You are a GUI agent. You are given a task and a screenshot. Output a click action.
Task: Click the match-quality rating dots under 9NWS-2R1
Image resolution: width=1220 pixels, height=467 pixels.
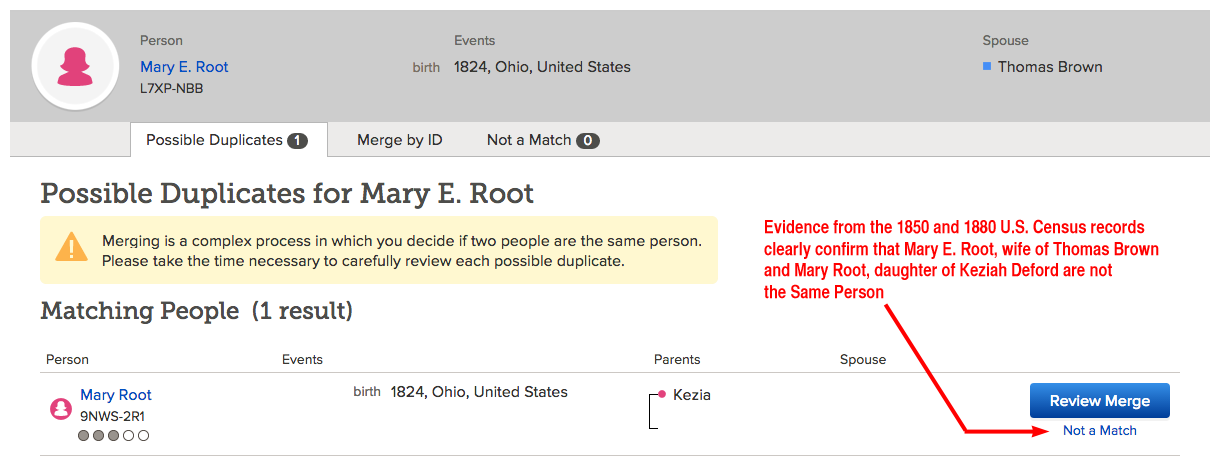[x=114, y=435]
